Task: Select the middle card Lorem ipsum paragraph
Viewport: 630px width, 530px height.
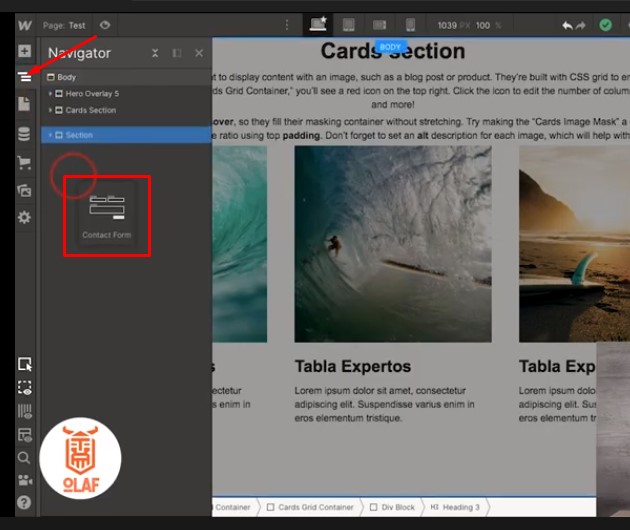Action: (385, 404)
